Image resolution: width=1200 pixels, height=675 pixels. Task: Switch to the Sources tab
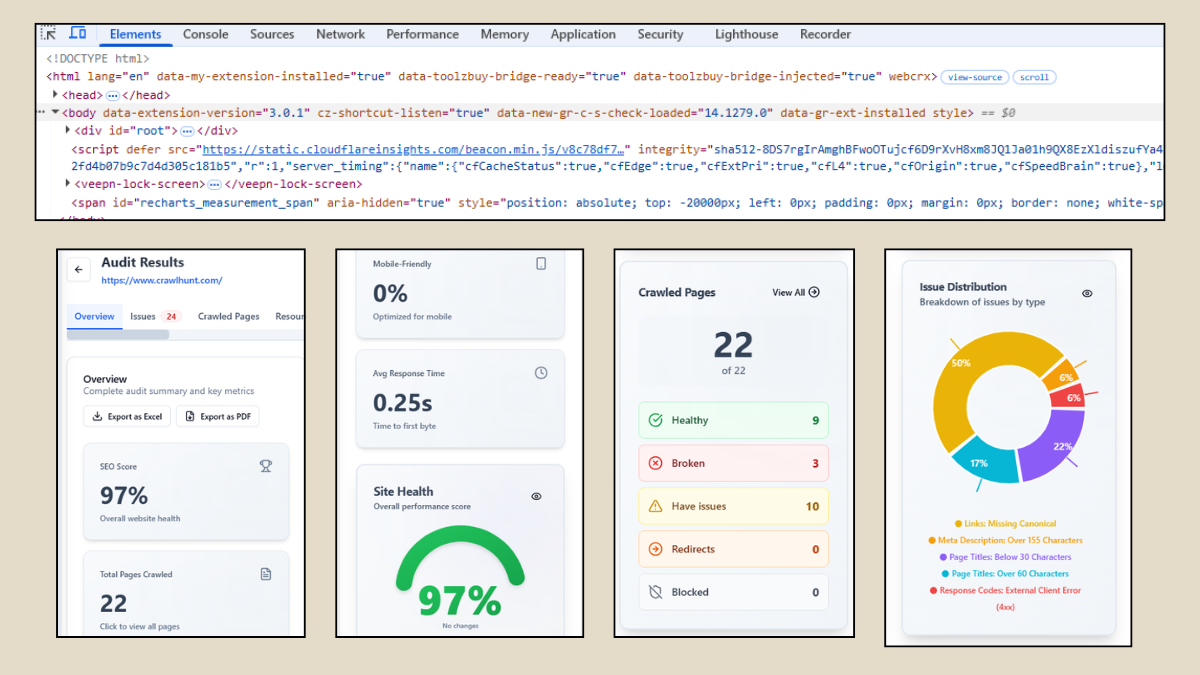tap(272, 34)
